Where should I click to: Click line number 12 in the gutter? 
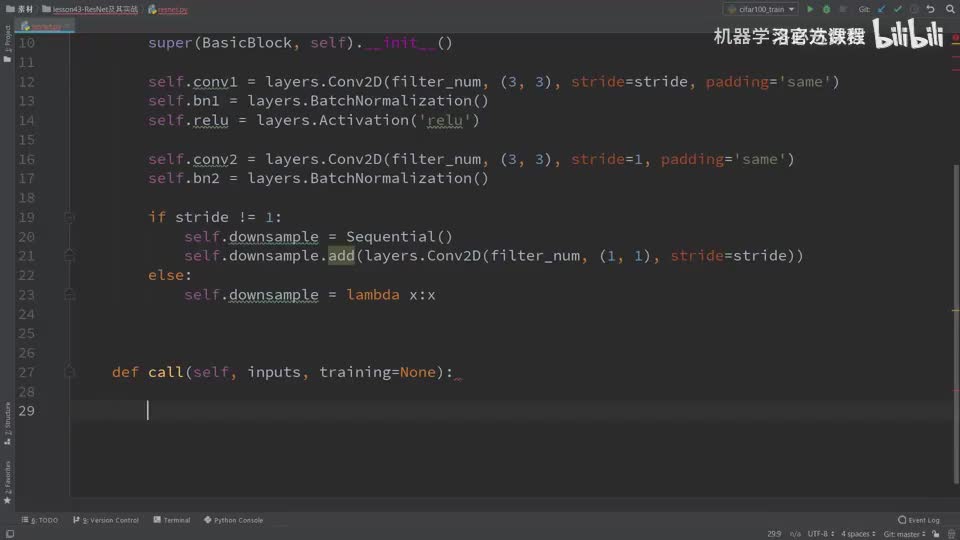(x=26, y=82)
